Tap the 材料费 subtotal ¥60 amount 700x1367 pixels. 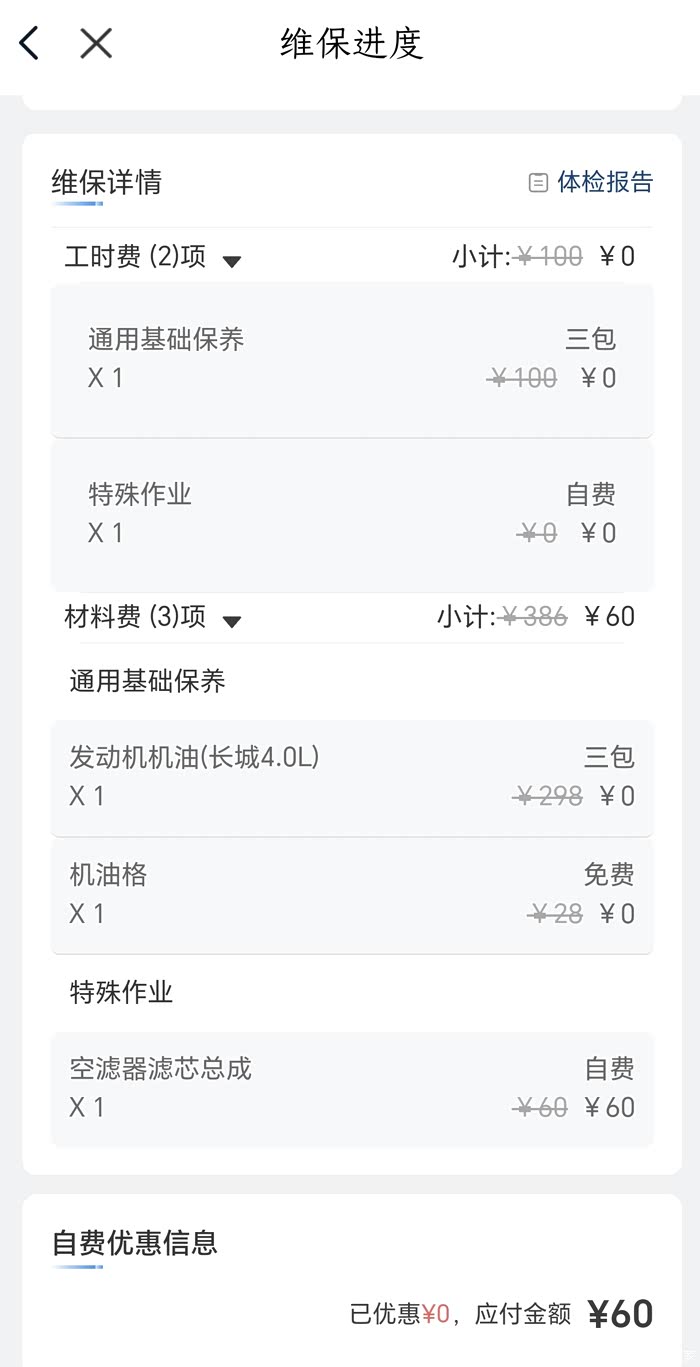609,617
